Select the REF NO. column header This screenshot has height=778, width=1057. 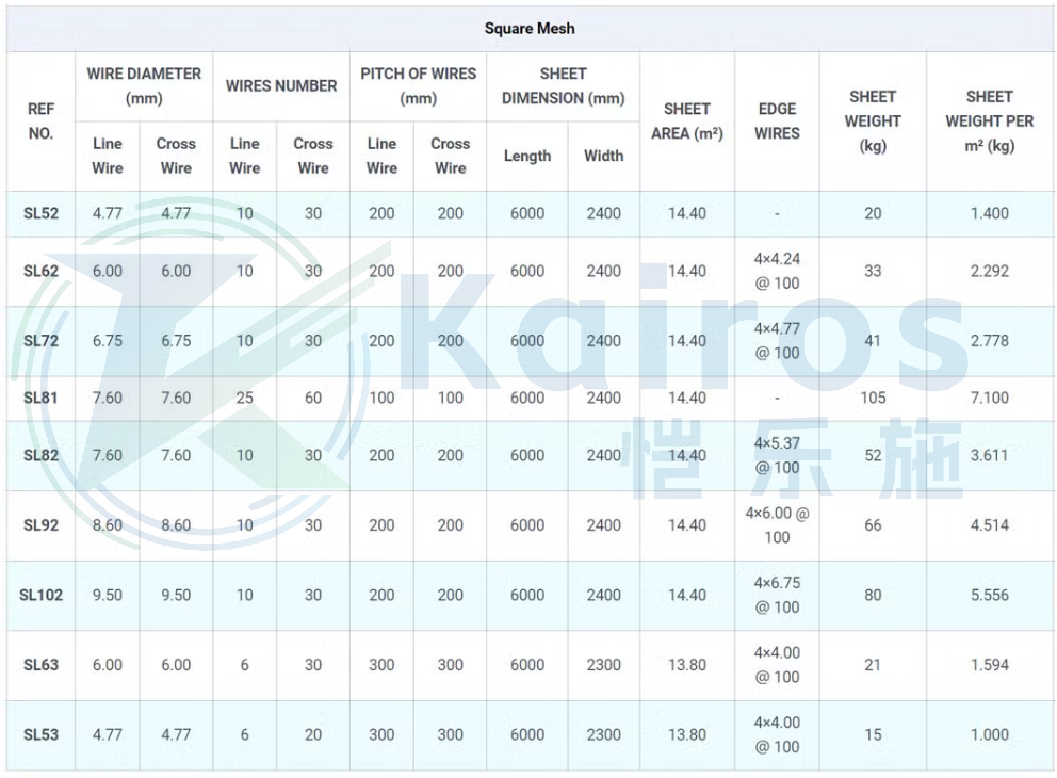point(41,121)
